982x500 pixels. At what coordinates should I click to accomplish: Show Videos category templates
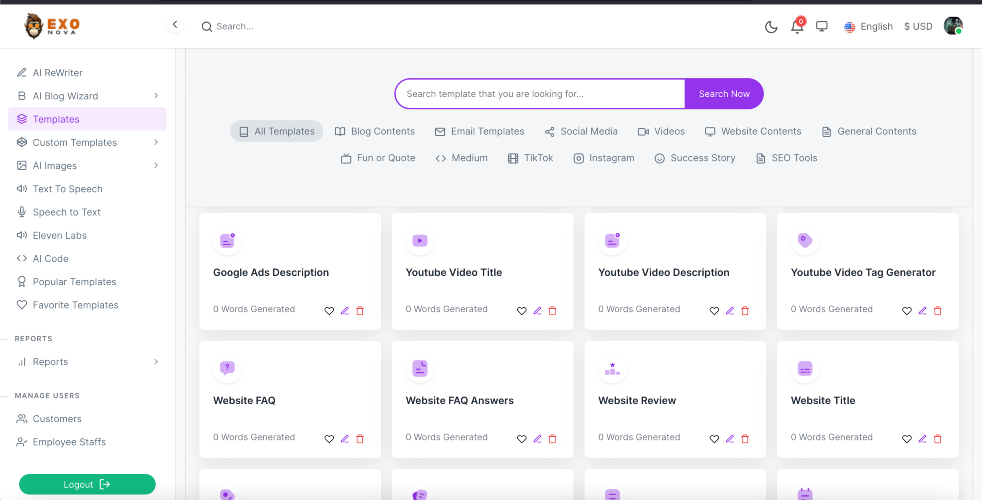661,131
